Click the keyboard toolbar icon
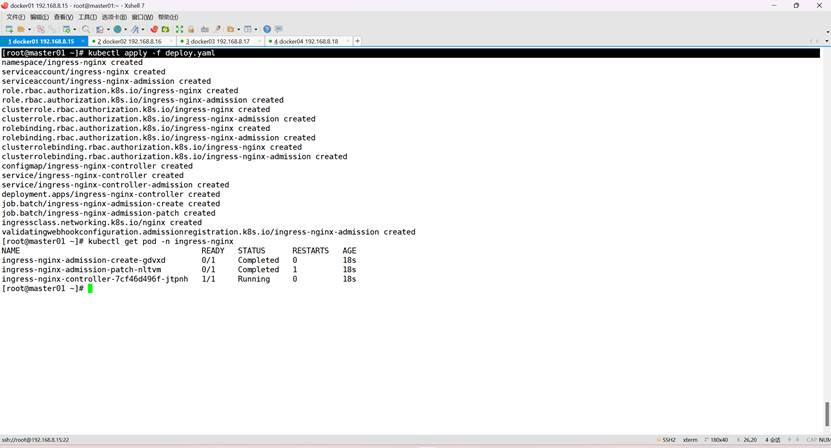 coord(205,29)
